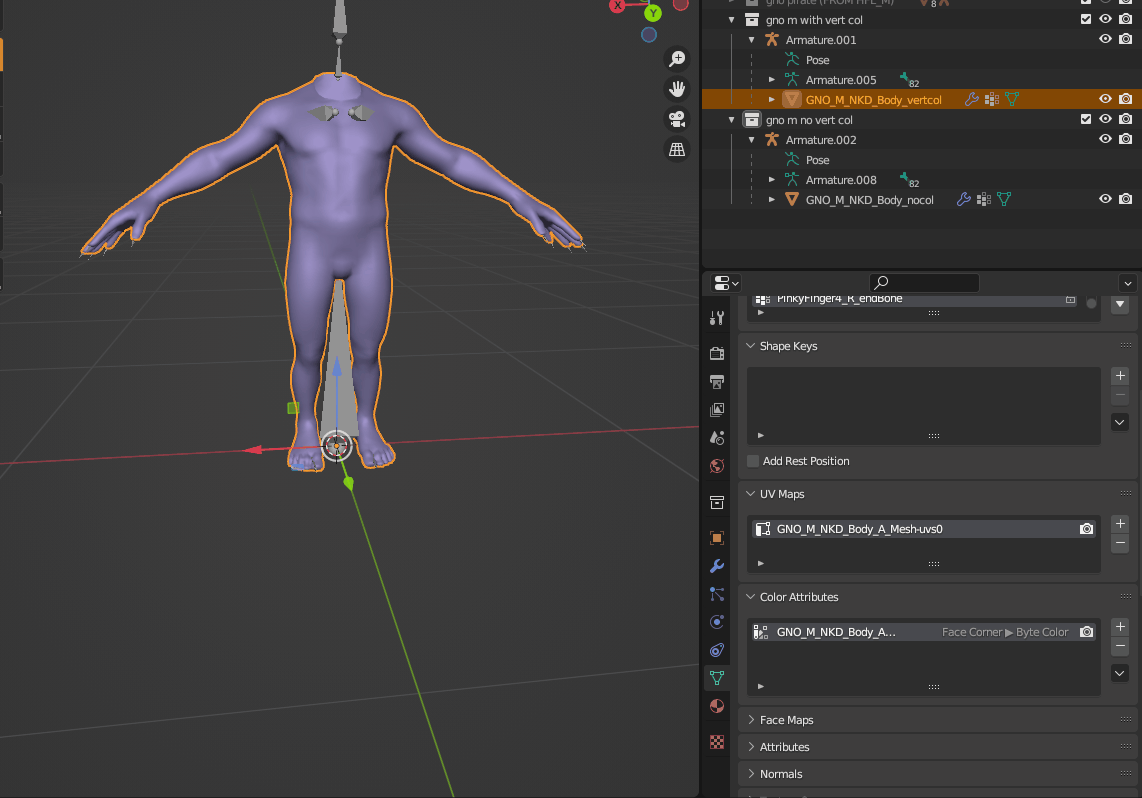Hide GNO_M_NKD_Body_vertcol via eye icon
Viewport: 1142px width, 798px height.
coord(1106,99)
